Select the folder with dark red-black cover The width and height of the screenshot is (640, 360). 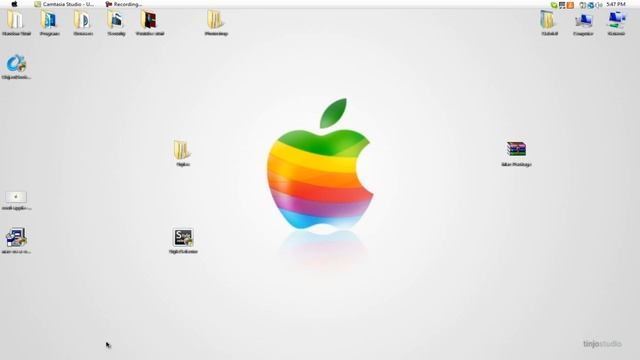point(149,23)
